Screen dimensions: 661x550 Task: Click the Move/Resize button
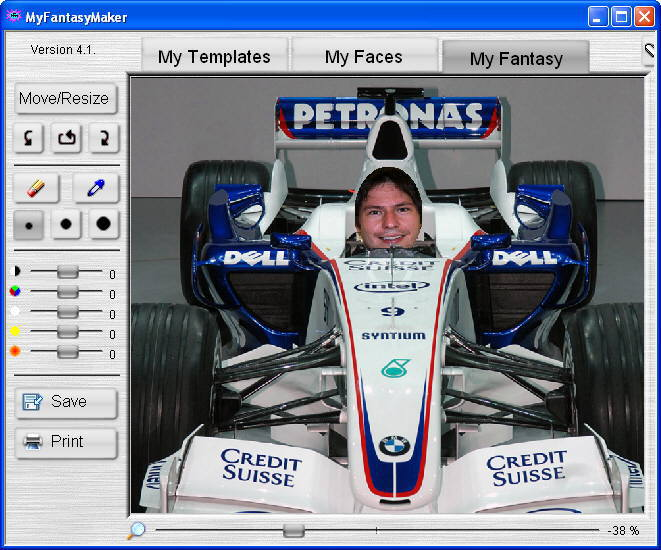tap(65, 98)
